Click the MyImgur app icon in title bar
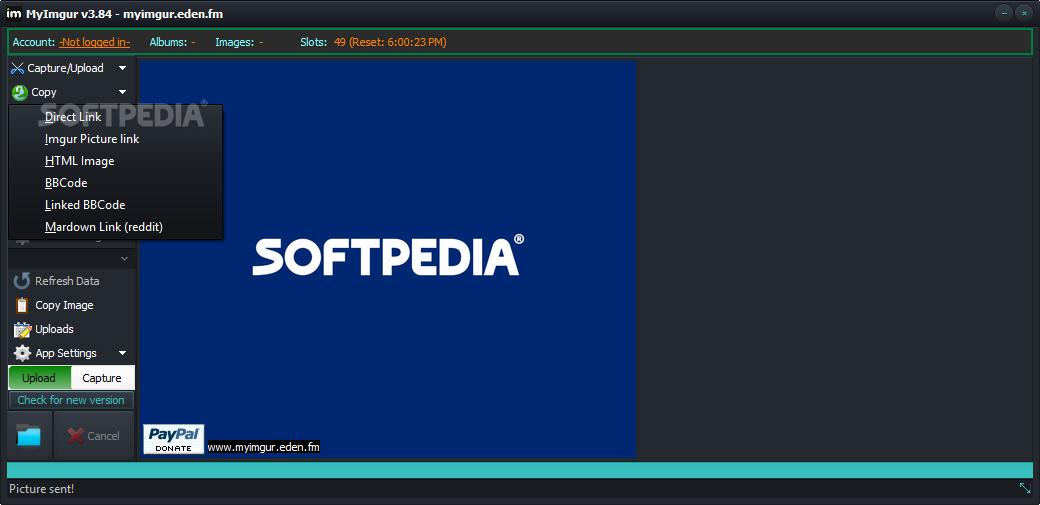1040x505 pixels. pyautogui.click(x=13, y=13)
